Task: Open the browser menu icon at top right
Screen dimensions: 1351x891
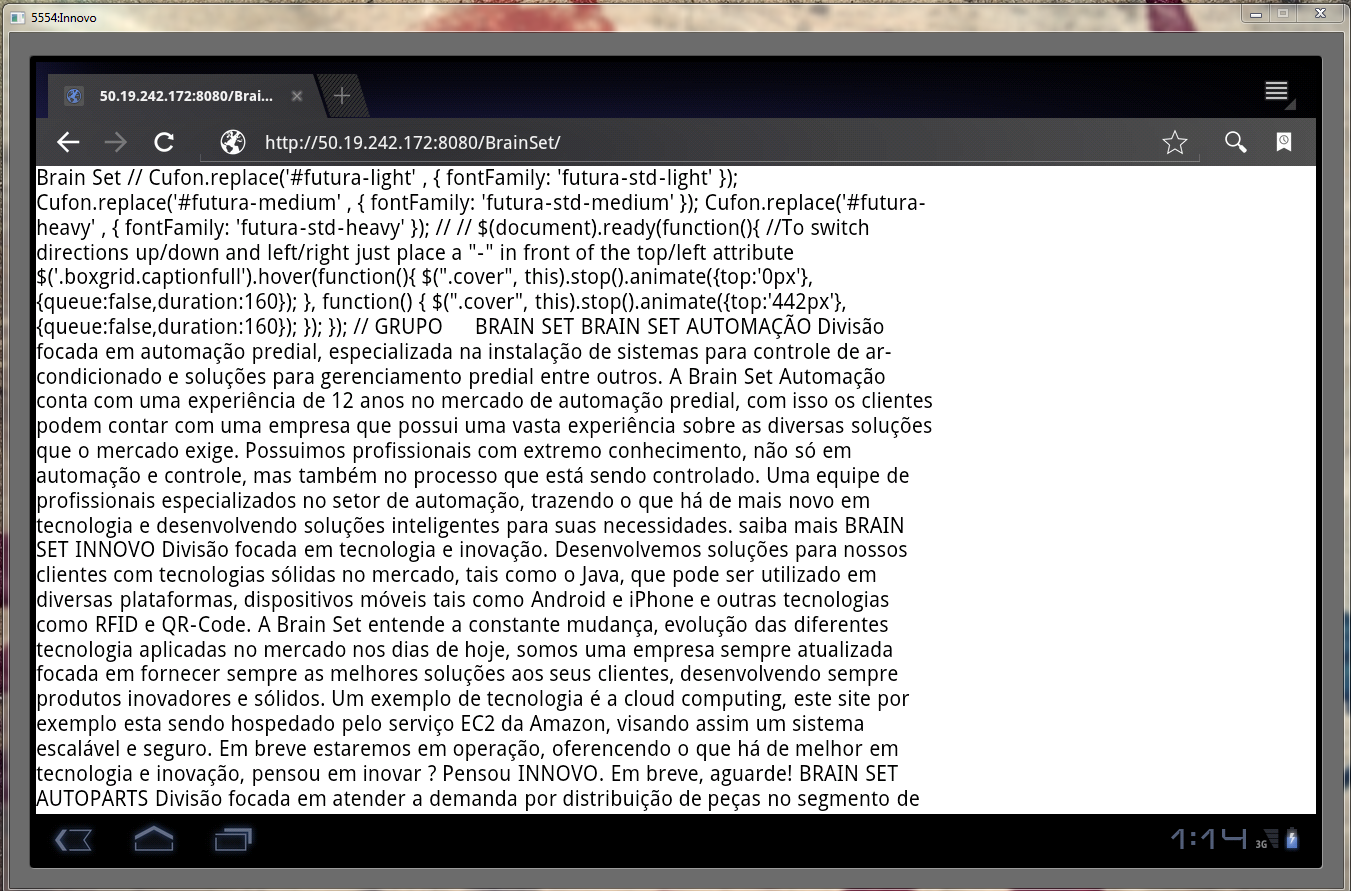Action: [x=1277, y=92]
